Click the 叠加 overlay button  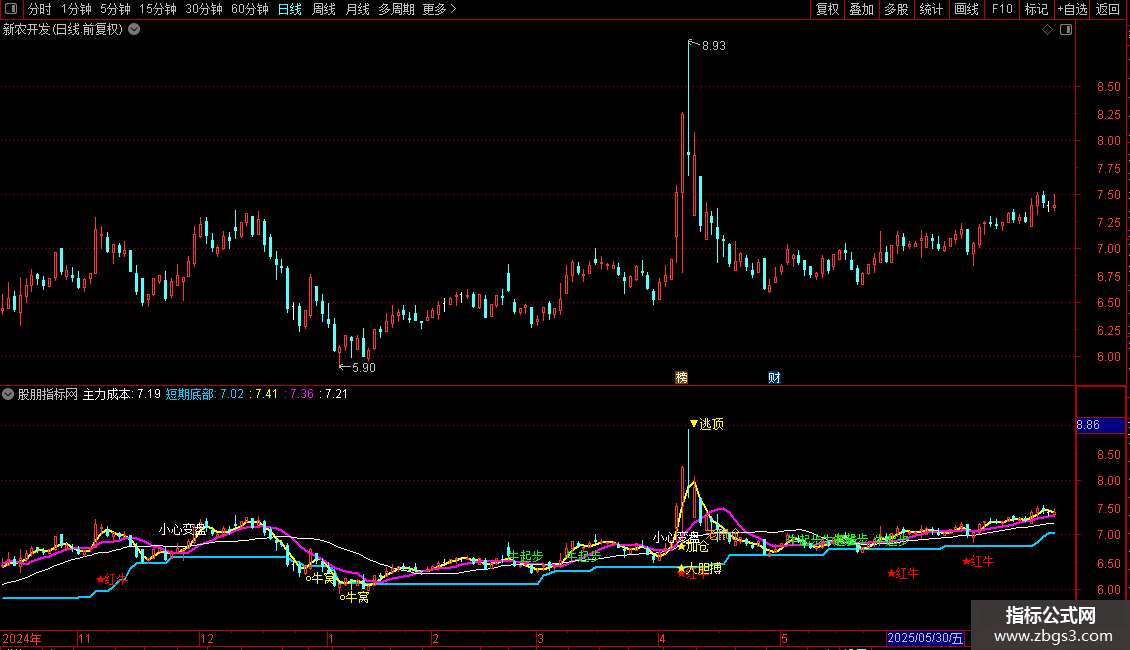click(861, 9)
